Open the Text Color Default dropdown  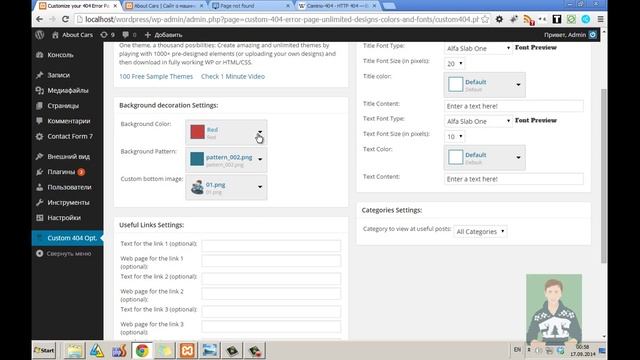point(484,158)
